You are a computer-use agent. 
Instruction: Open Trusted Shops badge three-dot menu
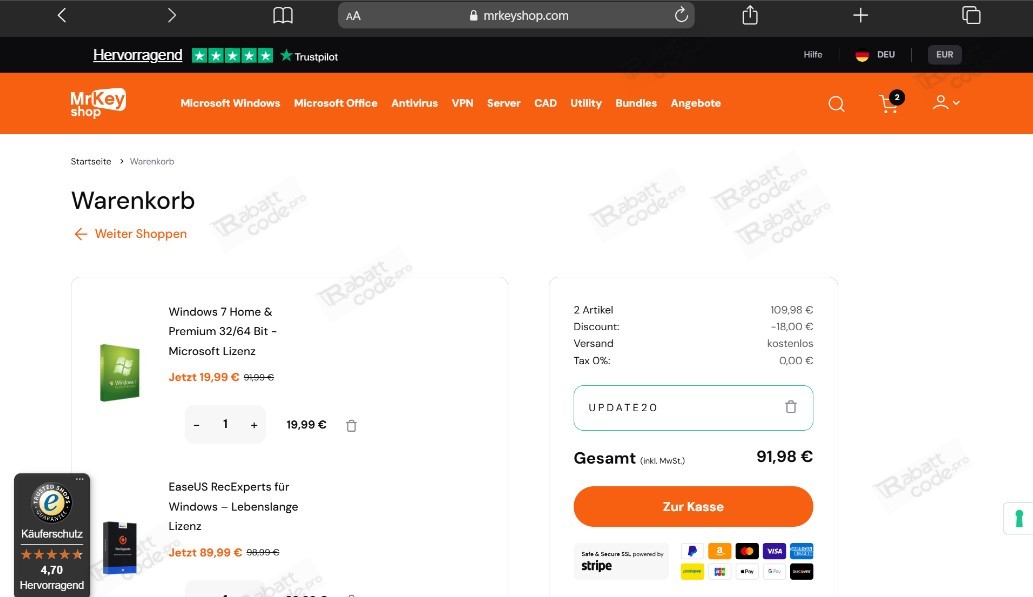[x=80, y=479]
